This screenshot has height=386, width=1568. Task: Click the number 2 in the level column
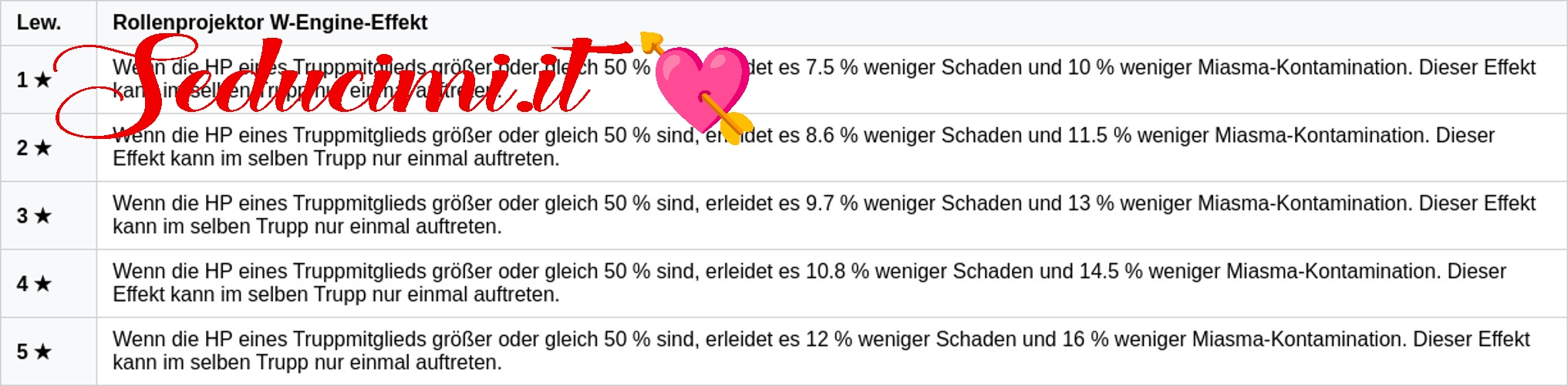(x=22, y=147)
